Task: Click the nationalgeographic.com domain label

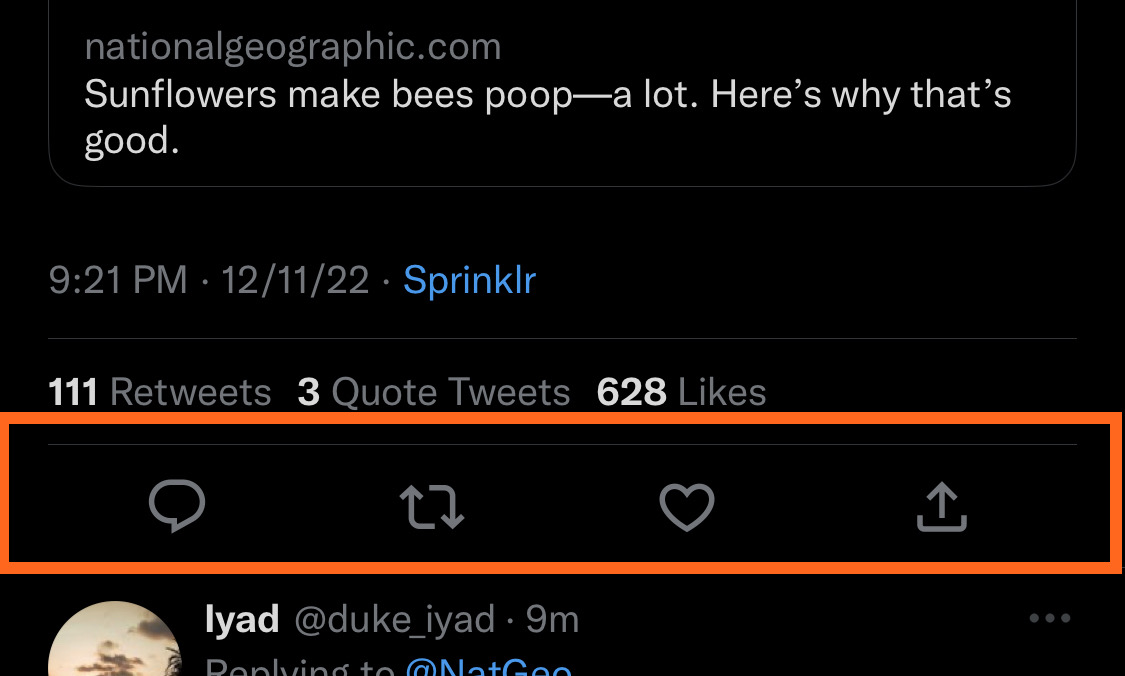Action: 293,46
